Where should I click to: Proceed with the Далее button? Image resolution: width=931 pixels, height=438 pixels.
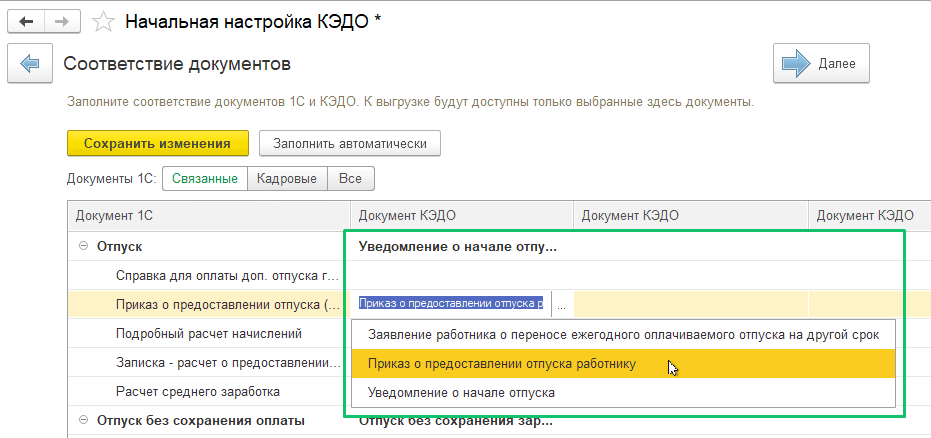[x=821, y=63]
